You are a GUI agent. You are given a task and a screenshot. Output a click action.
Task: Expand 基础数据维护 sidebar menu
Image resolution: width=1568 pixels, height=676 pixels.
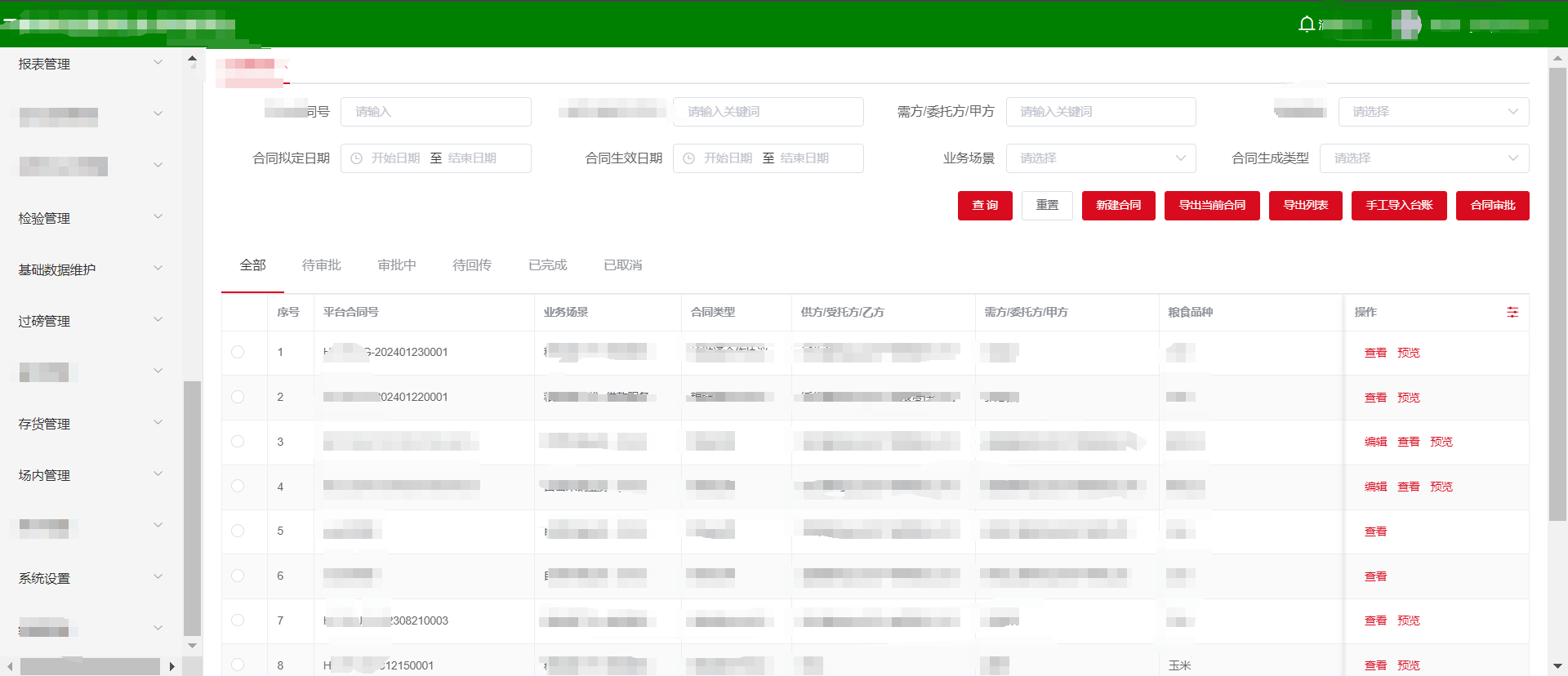(x=91, y=269)
